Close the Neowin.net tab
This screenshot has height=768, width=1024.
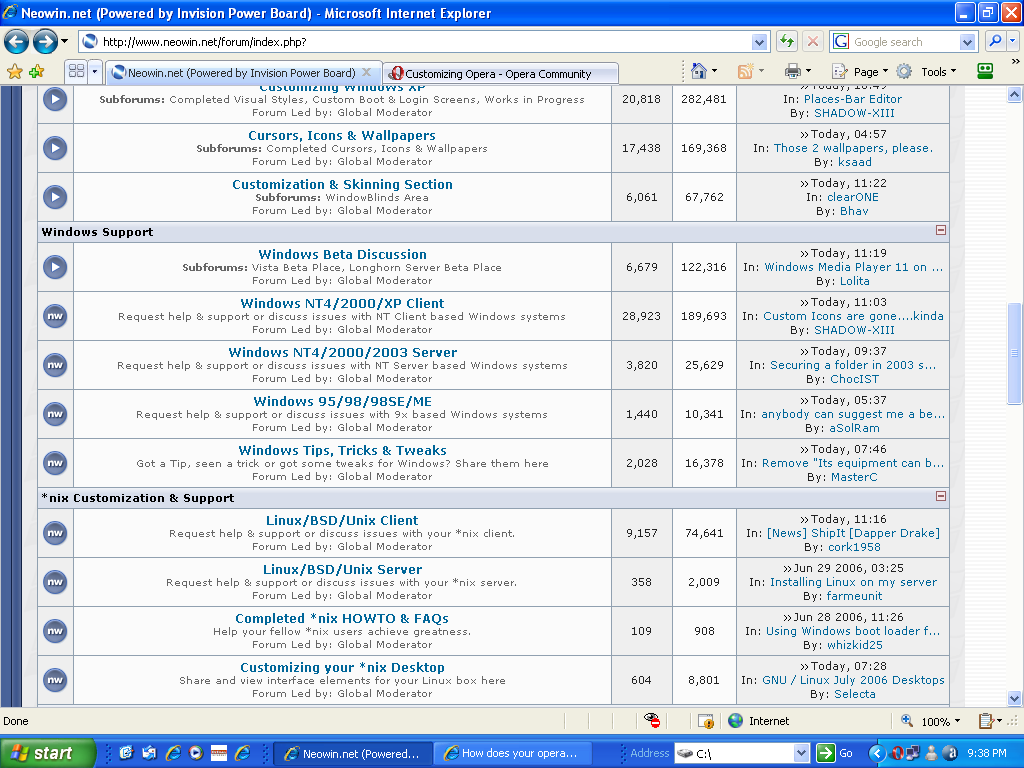coord(367,72)
